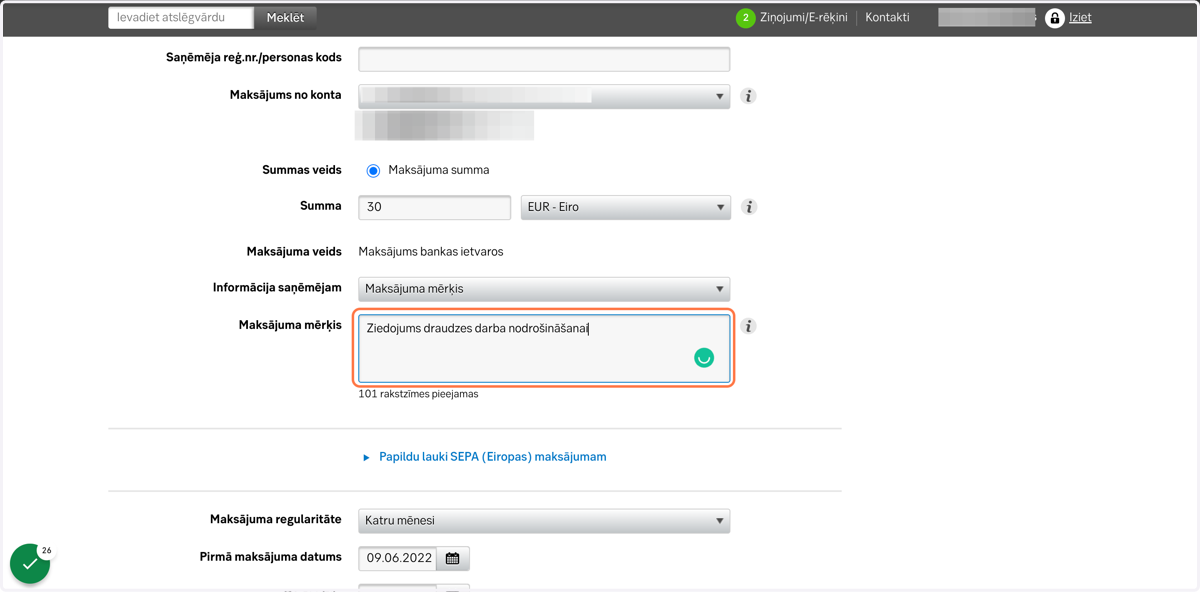Open the EUR - Eiro currency dropdown
The height and width of the screenshot is (592, 1200).
tap(626, 207)
